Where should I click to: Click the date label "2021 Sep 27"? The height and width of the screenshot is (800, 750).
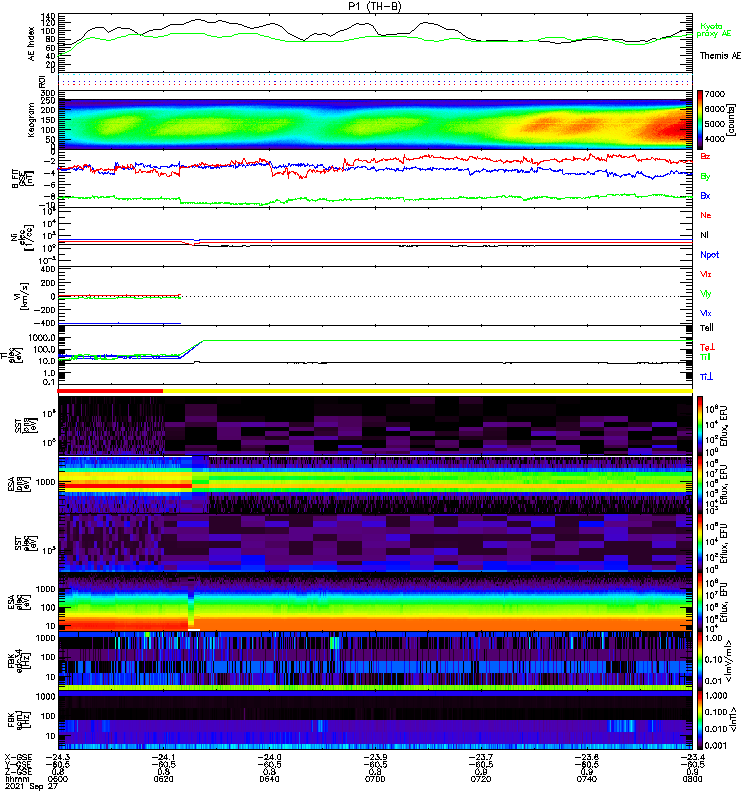[x=32, y=786]
